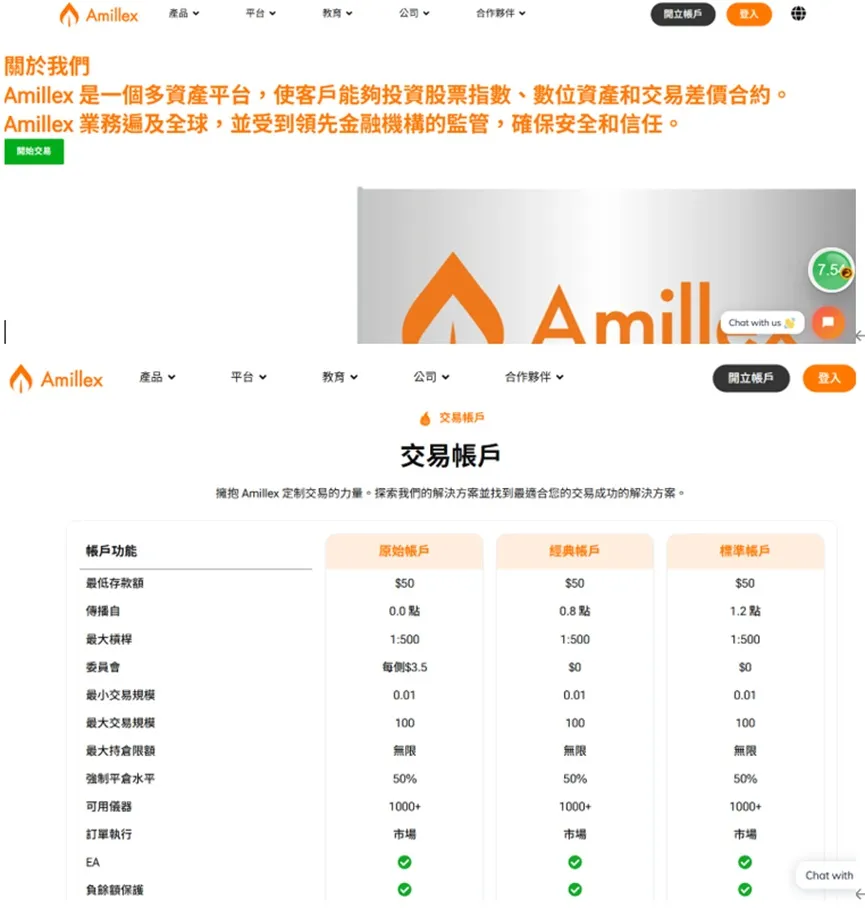Click the Amillex banner image

pos(606,266)
